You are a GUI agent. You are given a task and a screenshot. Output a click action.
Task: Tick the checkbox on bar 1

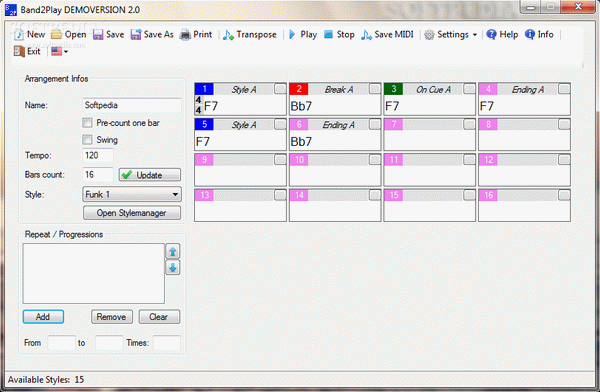coord(280,89)
